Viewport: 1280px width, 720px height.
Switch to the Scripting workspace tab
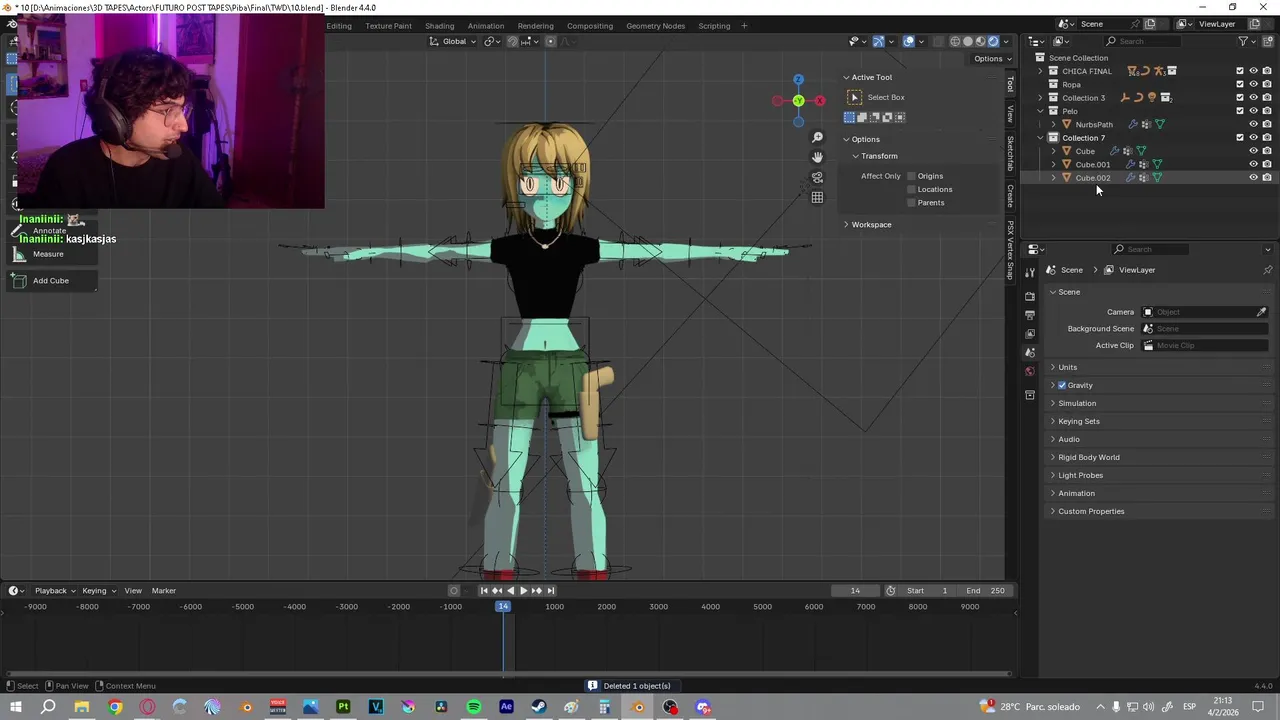point(714,26)
